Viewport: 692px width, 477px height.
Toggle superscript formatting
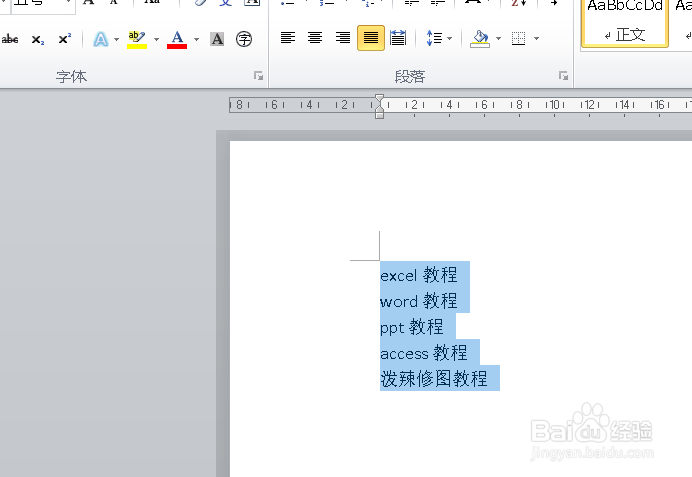pos(64,39)
